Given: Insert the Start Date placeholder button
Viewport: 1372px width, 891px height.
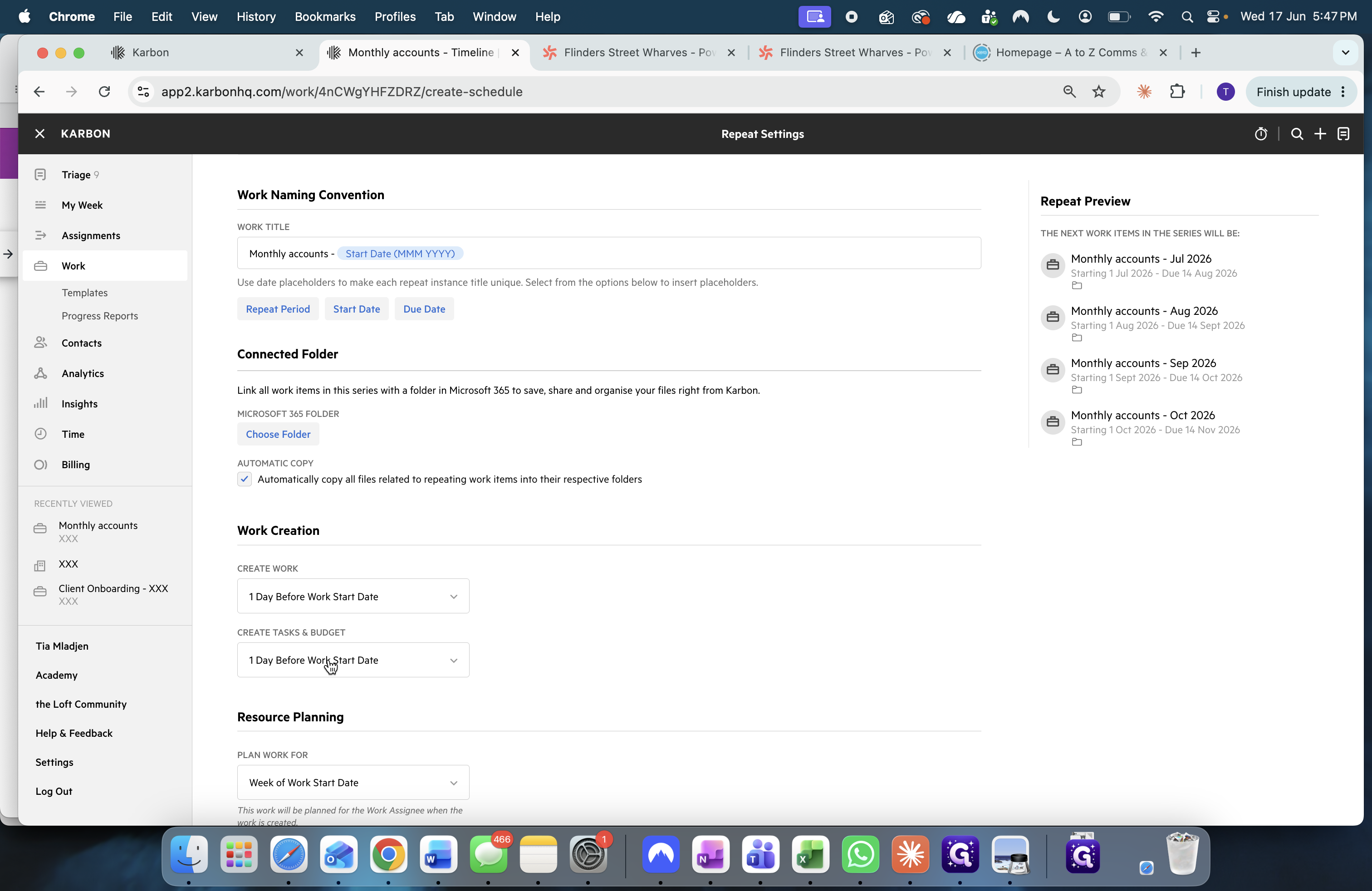Looking at the screenshot, I should click(356, 309).
